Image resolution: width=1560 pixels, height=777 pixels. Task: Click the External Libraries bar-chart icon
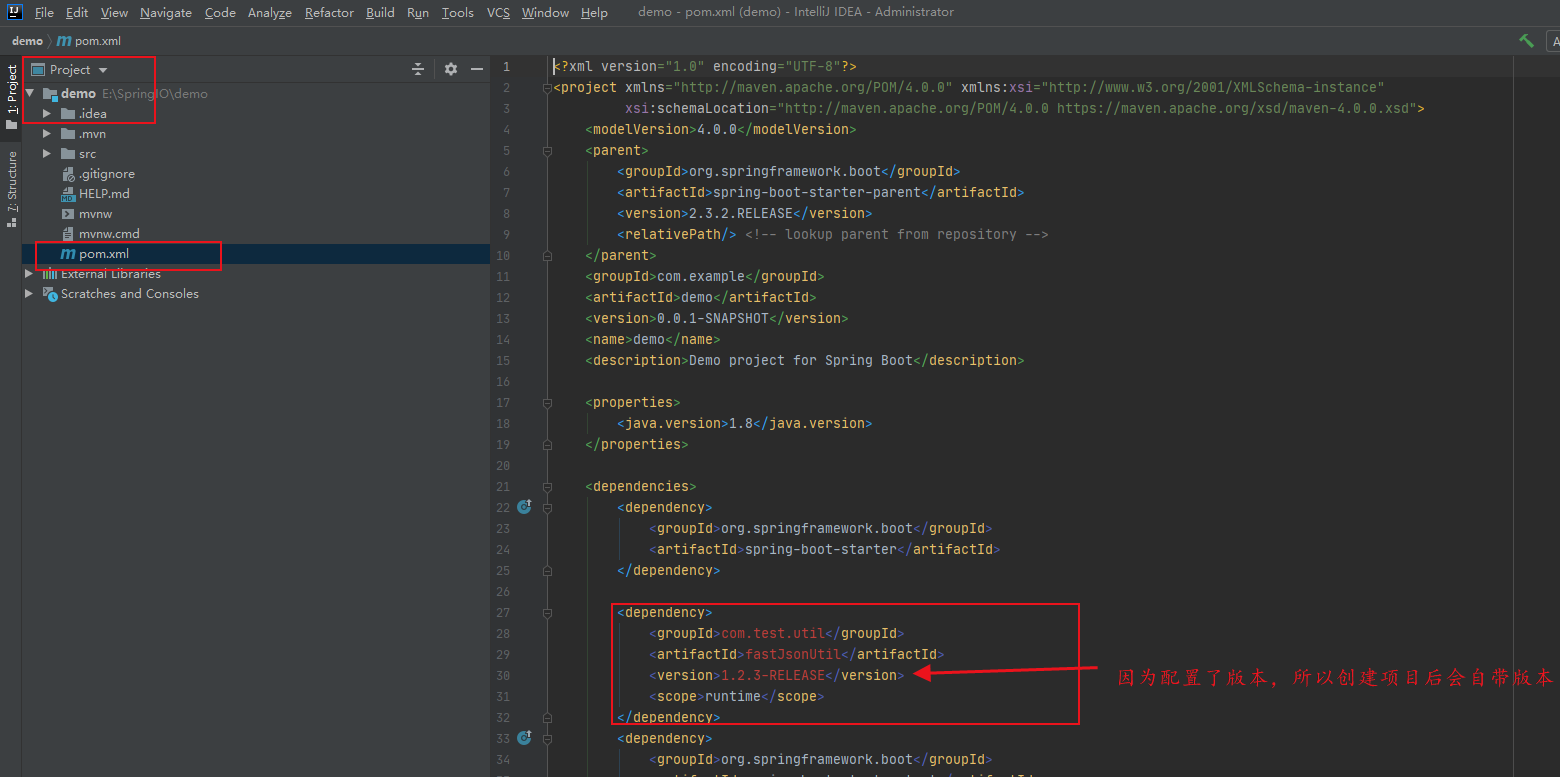click(50, 274)
